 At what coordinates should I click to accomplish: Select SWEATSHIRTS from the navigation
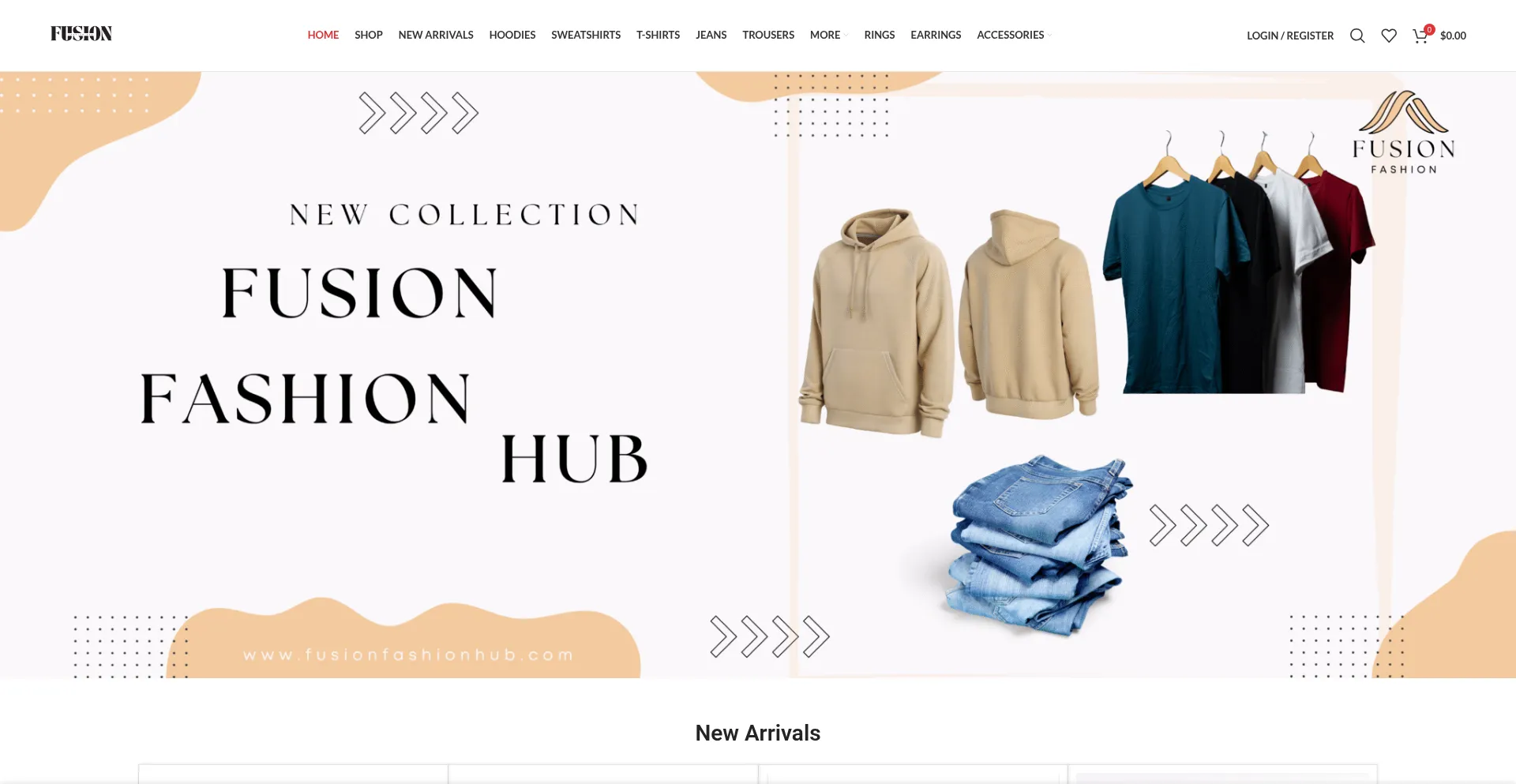(x=586, y=35)
